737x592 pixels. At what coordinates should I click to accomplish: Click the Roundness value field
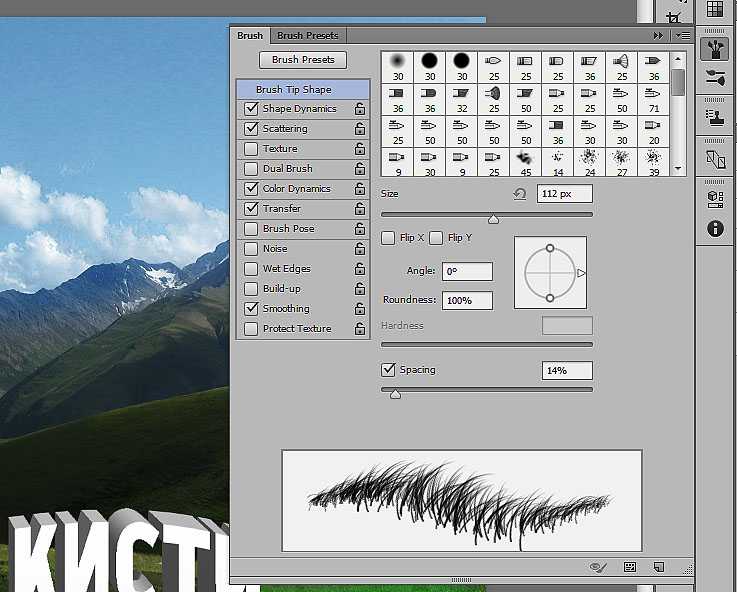pos(467,301)
